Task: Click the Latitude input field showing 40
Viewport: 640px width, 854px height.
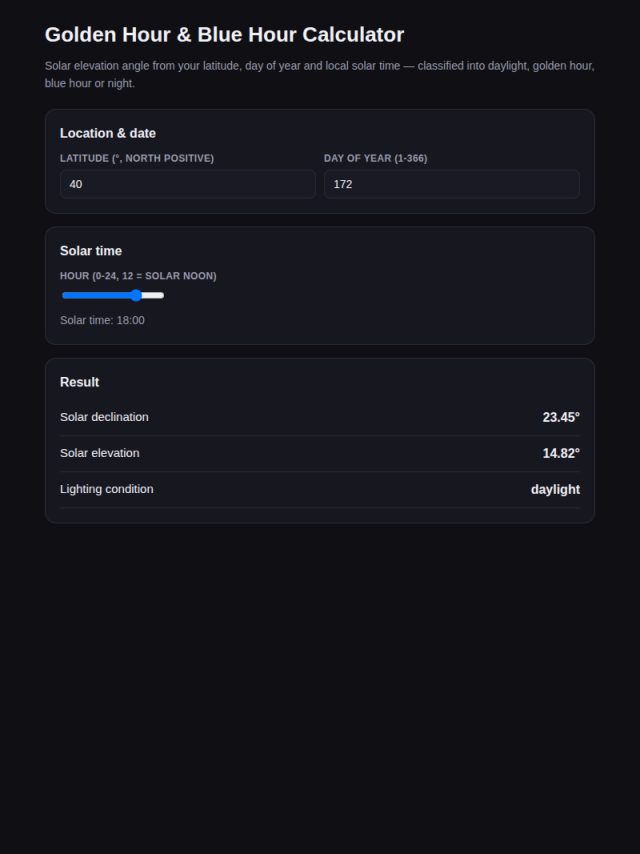Action: coord(187,184)
